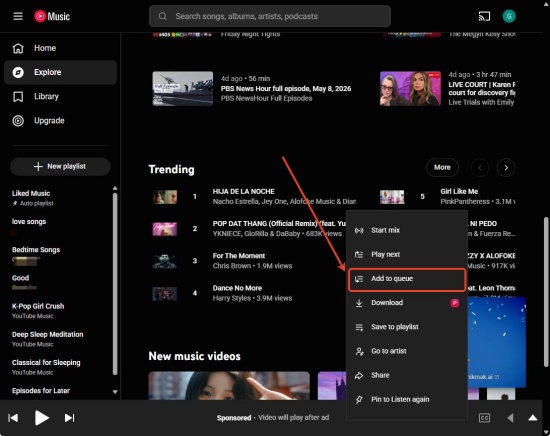This screenshot has width=550, height=436.
Task: Choose Share in context menu
Action: (x=407, y=375)
